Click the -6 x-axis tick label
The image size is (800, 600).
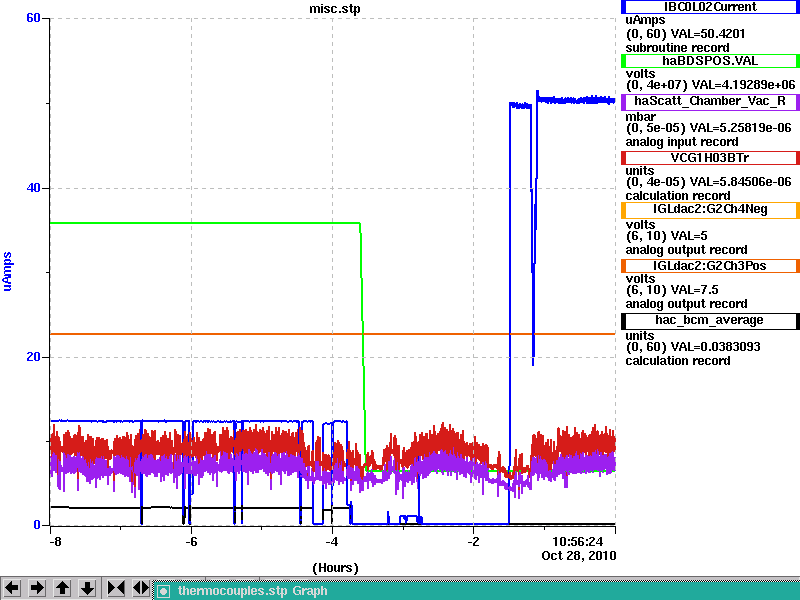coord(191,541)
